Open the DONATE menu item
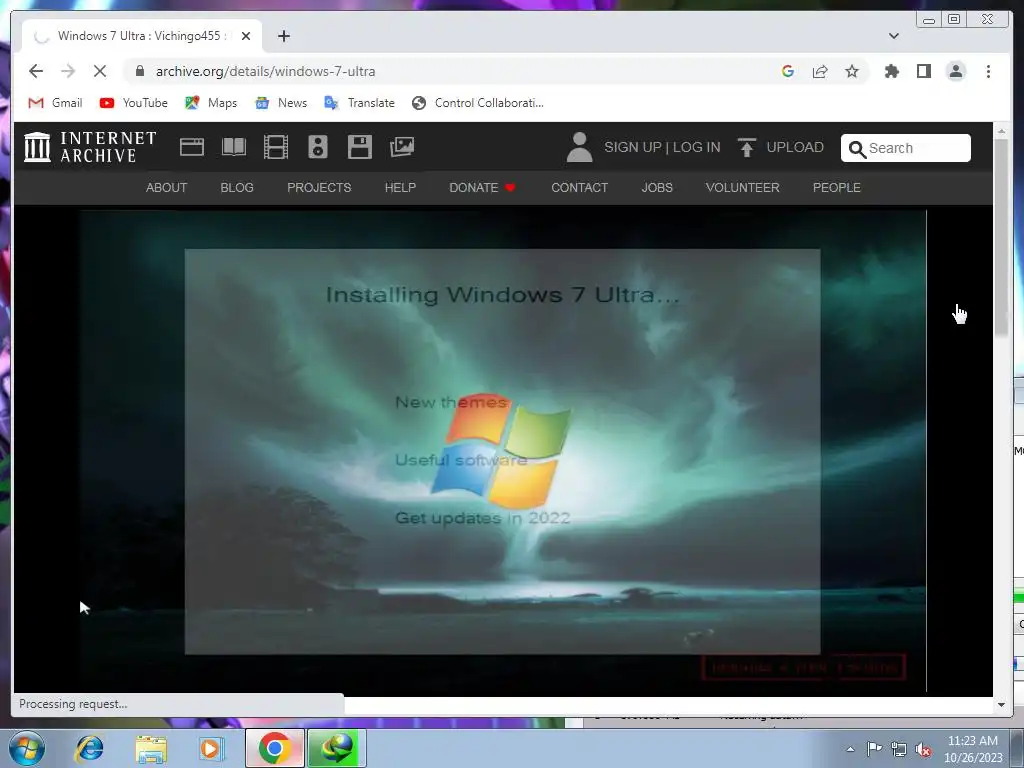The image size is (1024, 768). tap(483, 187)
